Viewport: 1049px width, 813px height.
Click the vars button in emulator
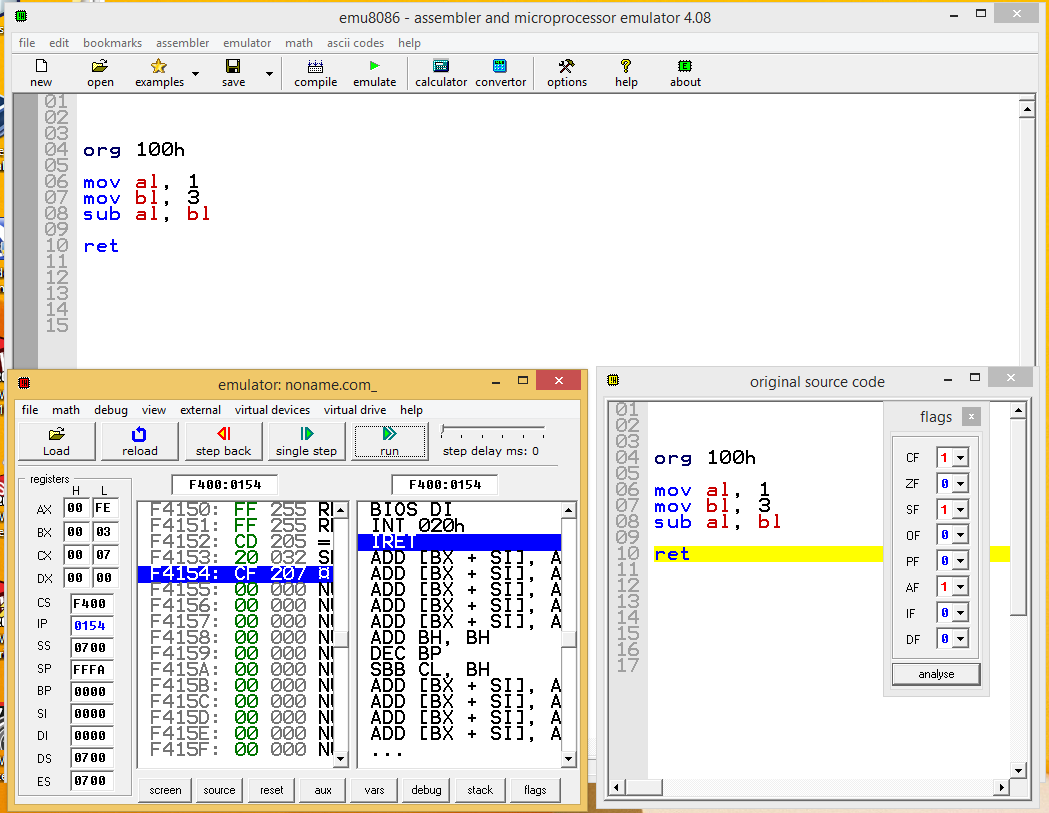coord(375,790)
